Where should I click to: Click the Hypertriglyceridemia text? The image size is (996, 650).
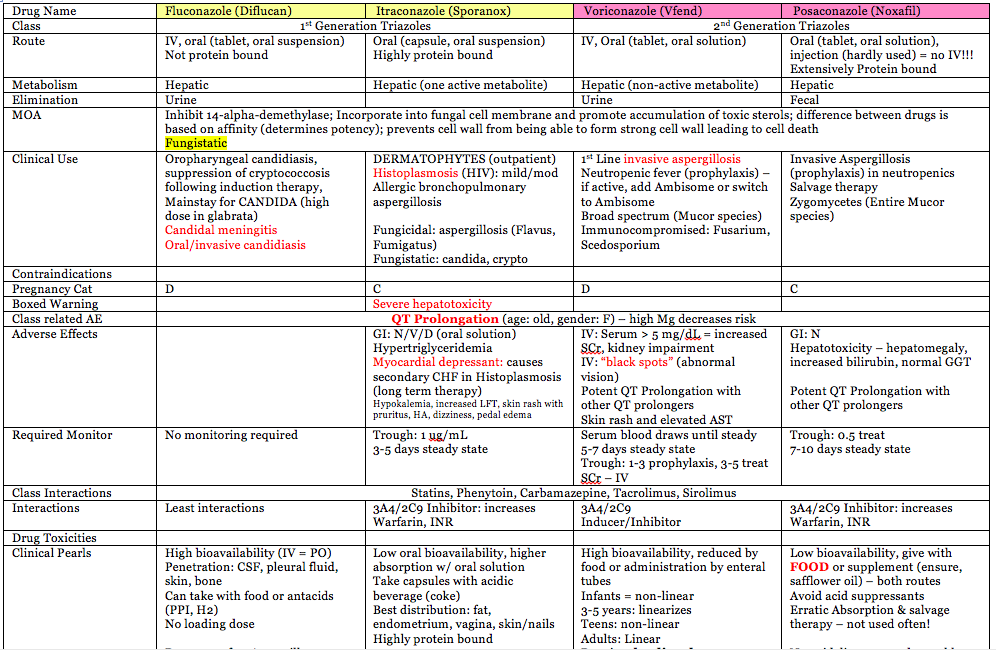click(433, 348)
